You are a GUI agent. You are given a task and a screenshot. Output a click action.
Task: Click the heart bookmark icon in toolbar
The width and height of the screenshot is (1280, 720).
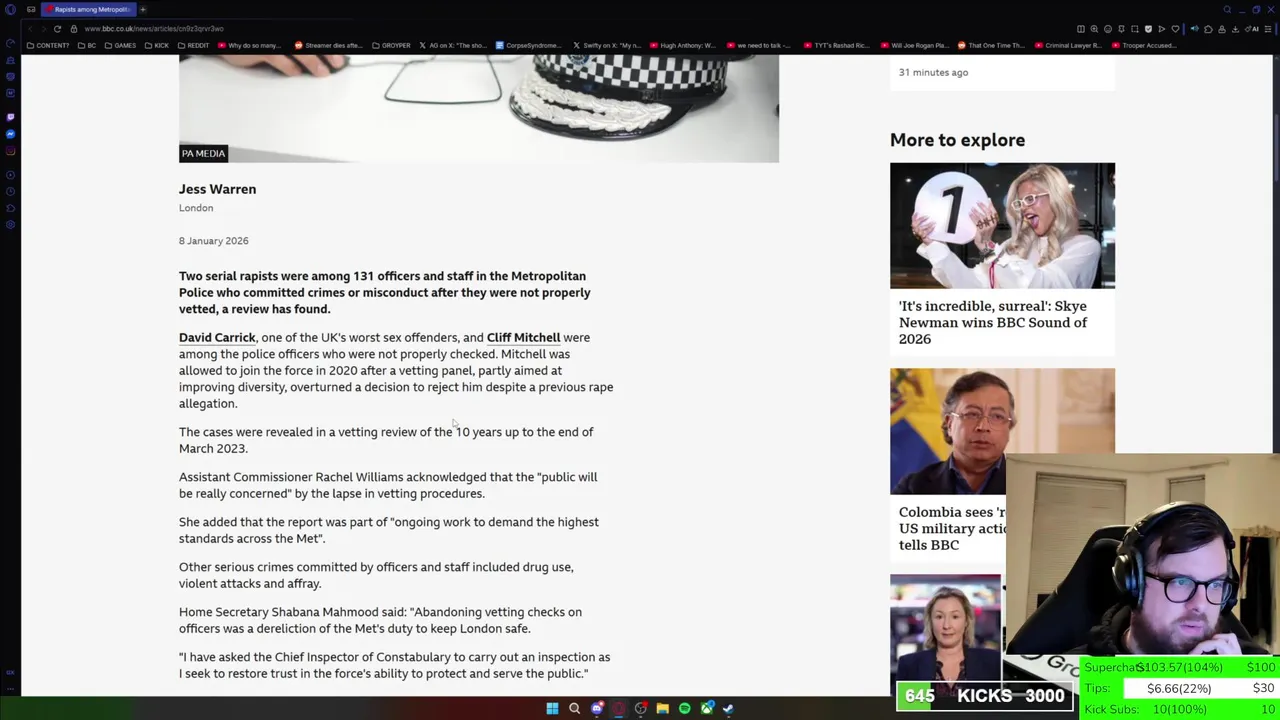pyautogui.click(x=1175, y=29)
